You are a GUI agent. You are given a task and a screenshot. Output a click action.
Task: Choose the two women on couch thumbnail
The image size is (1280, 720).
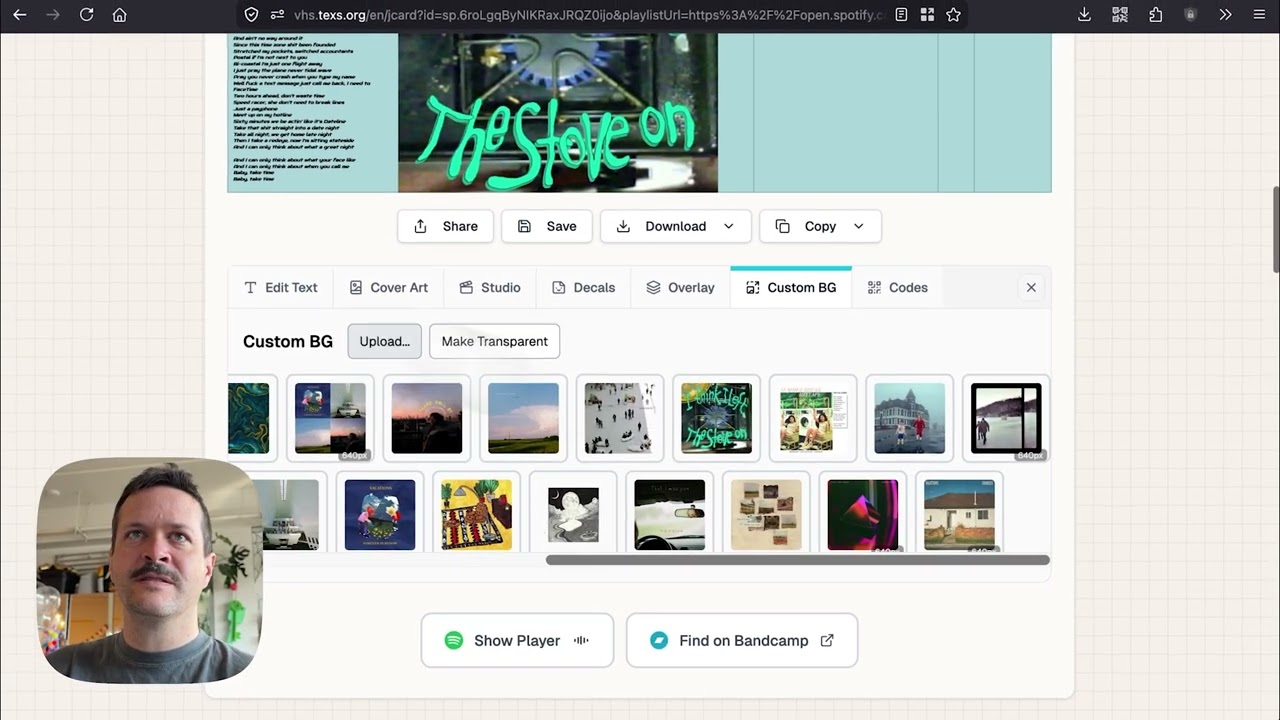[x=812, y=418]
